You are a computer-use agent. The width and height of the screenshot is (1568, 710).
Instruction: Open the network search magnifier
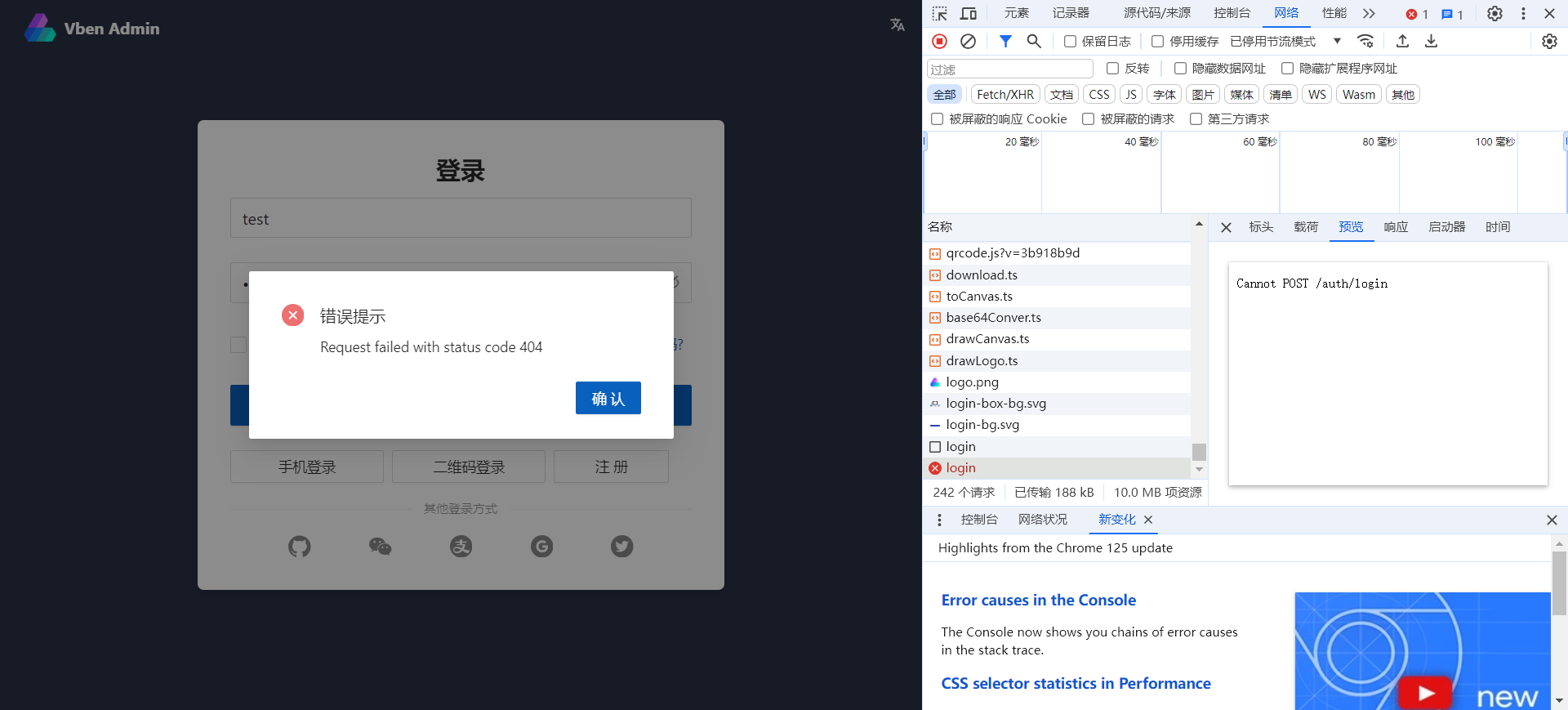1034,41
